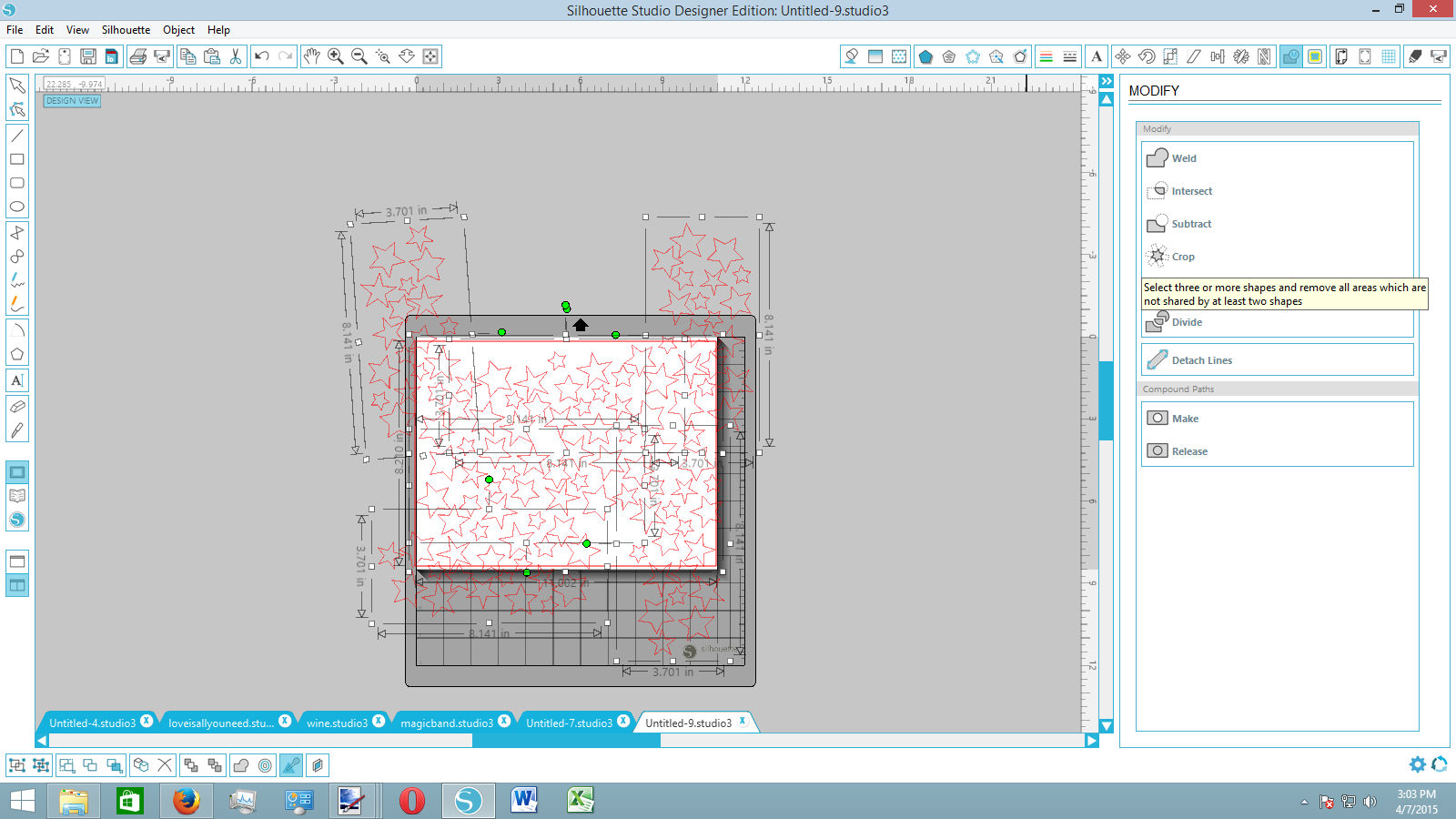Screen dimensions: 1456x819
Task: Click the Cut scissors icon
Action: tap(236, 56)
